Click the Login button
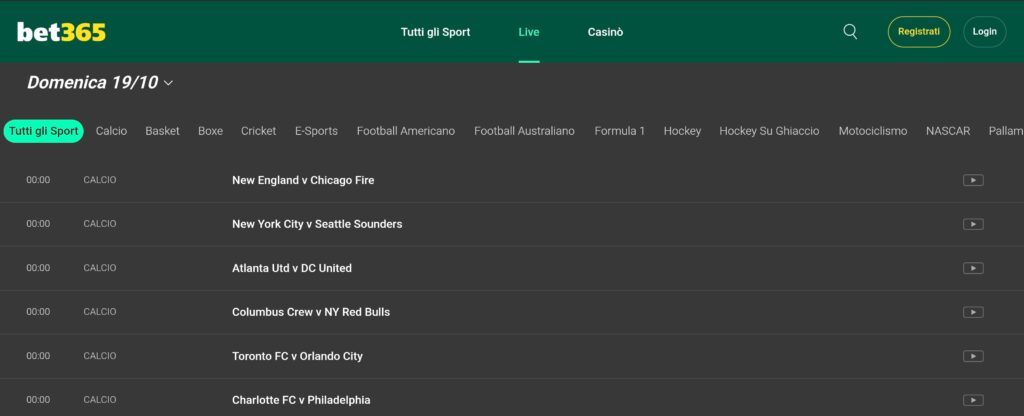 tap(984, 32)
